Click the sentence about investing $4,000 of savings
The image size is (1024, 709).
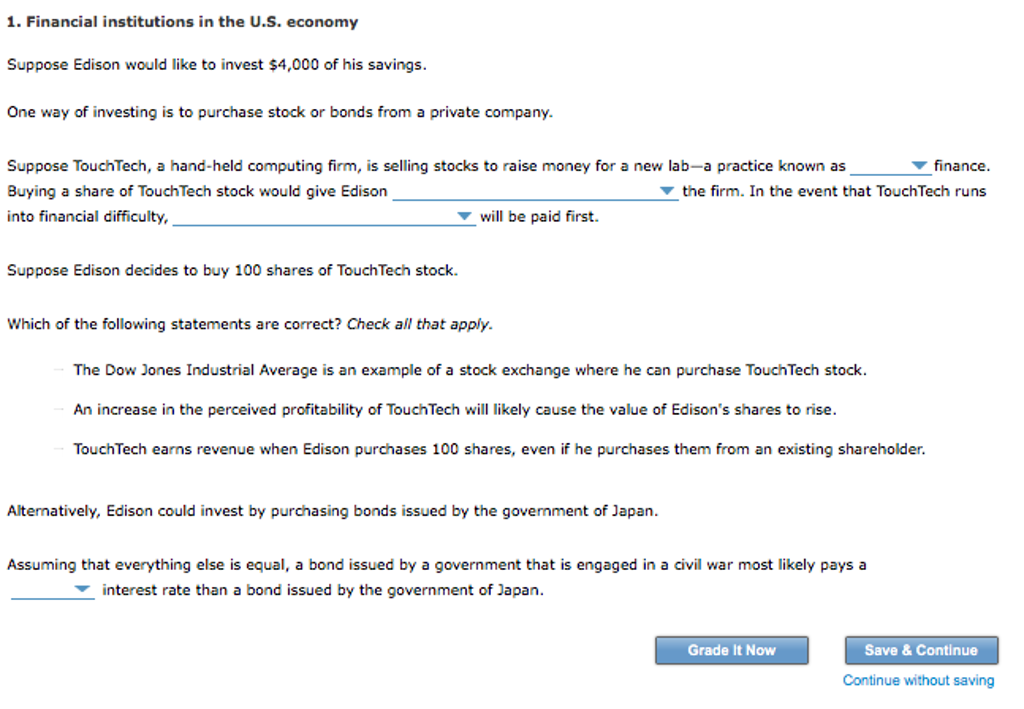pyautogui.click(x=216, y=65)
